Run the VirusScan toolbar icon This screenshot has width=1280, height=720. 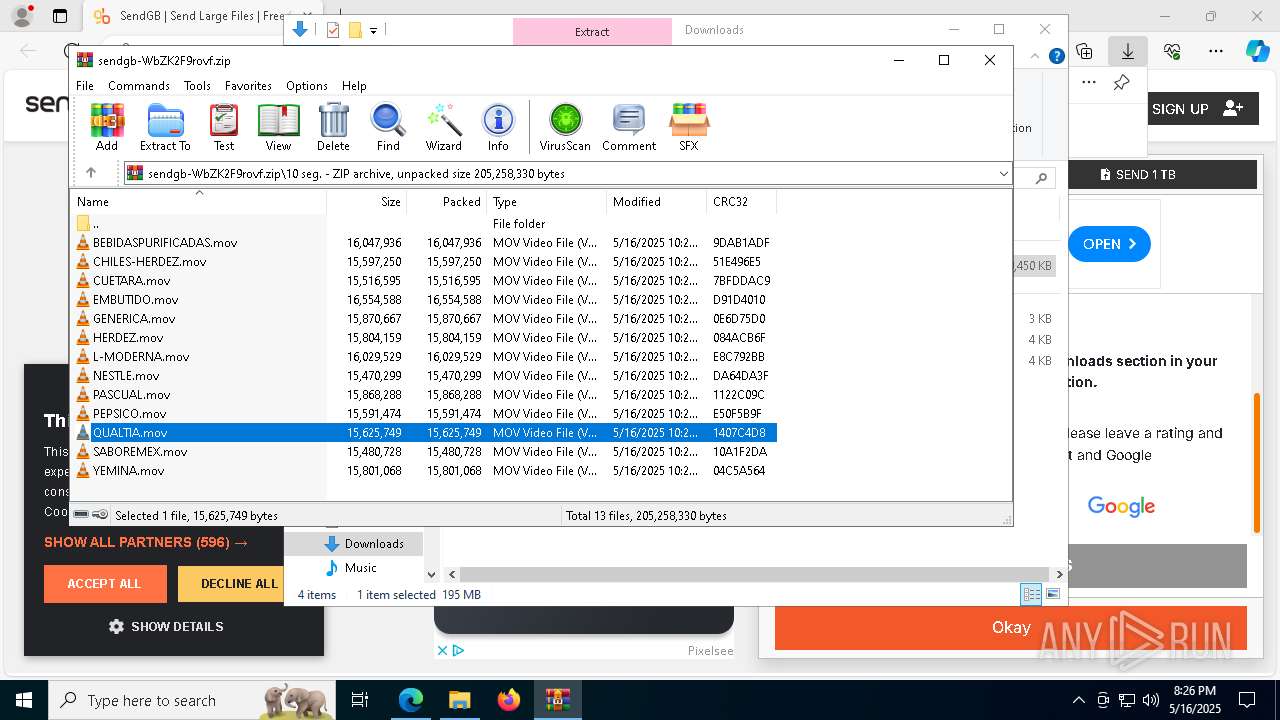[x=565, y=127]
